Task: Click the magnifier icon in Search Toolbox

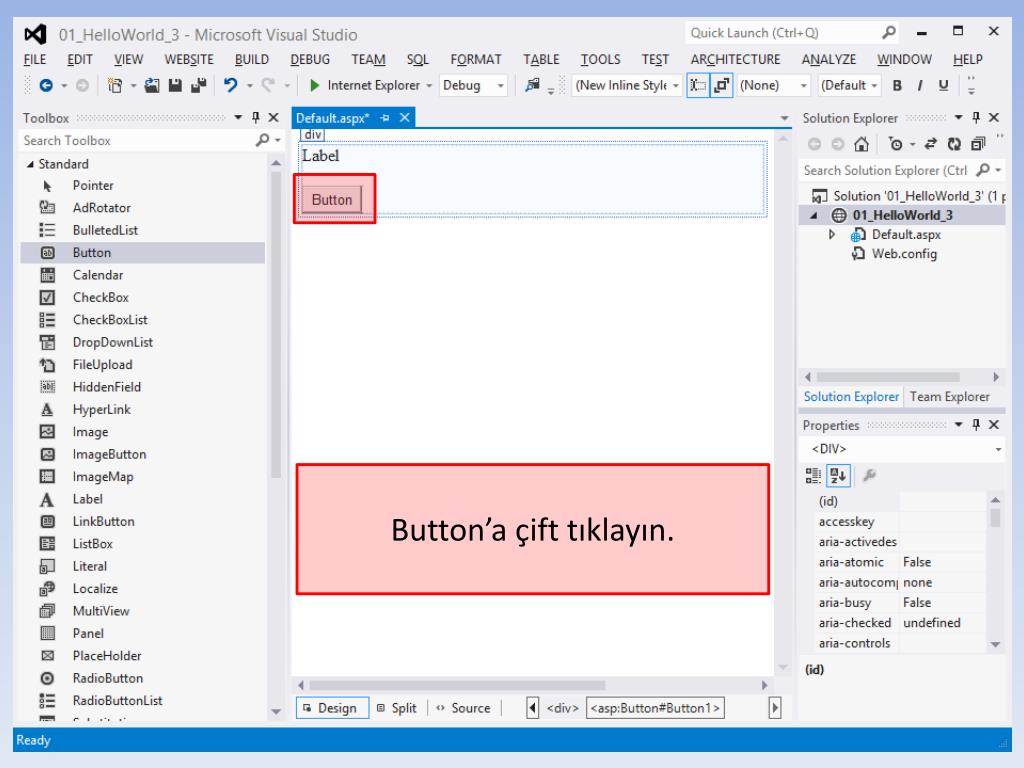Action: [x=263, y=140]
